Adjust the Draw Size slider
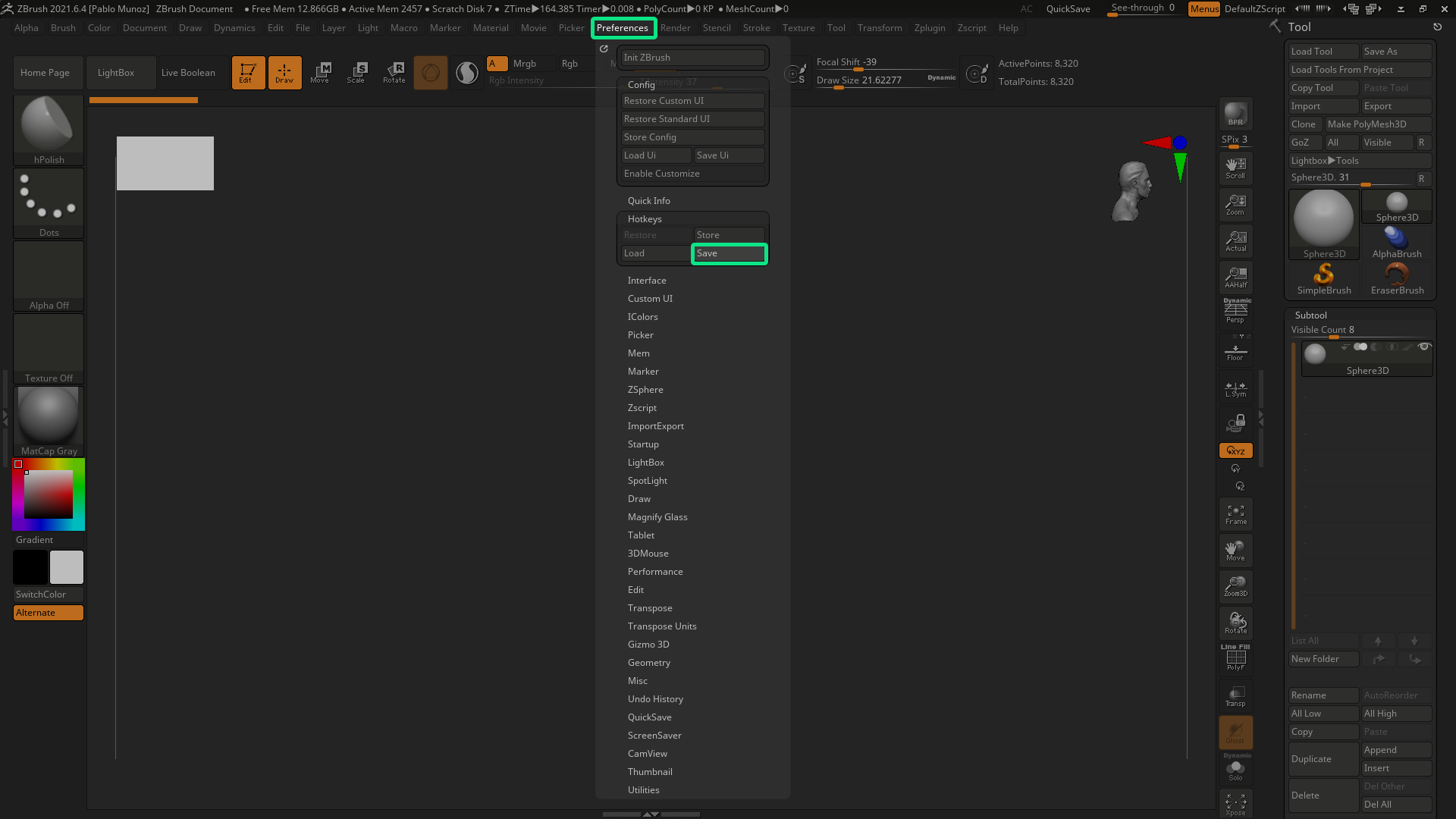The height and width of the screenshot is (819, 1456). click(x=886, y=81)
